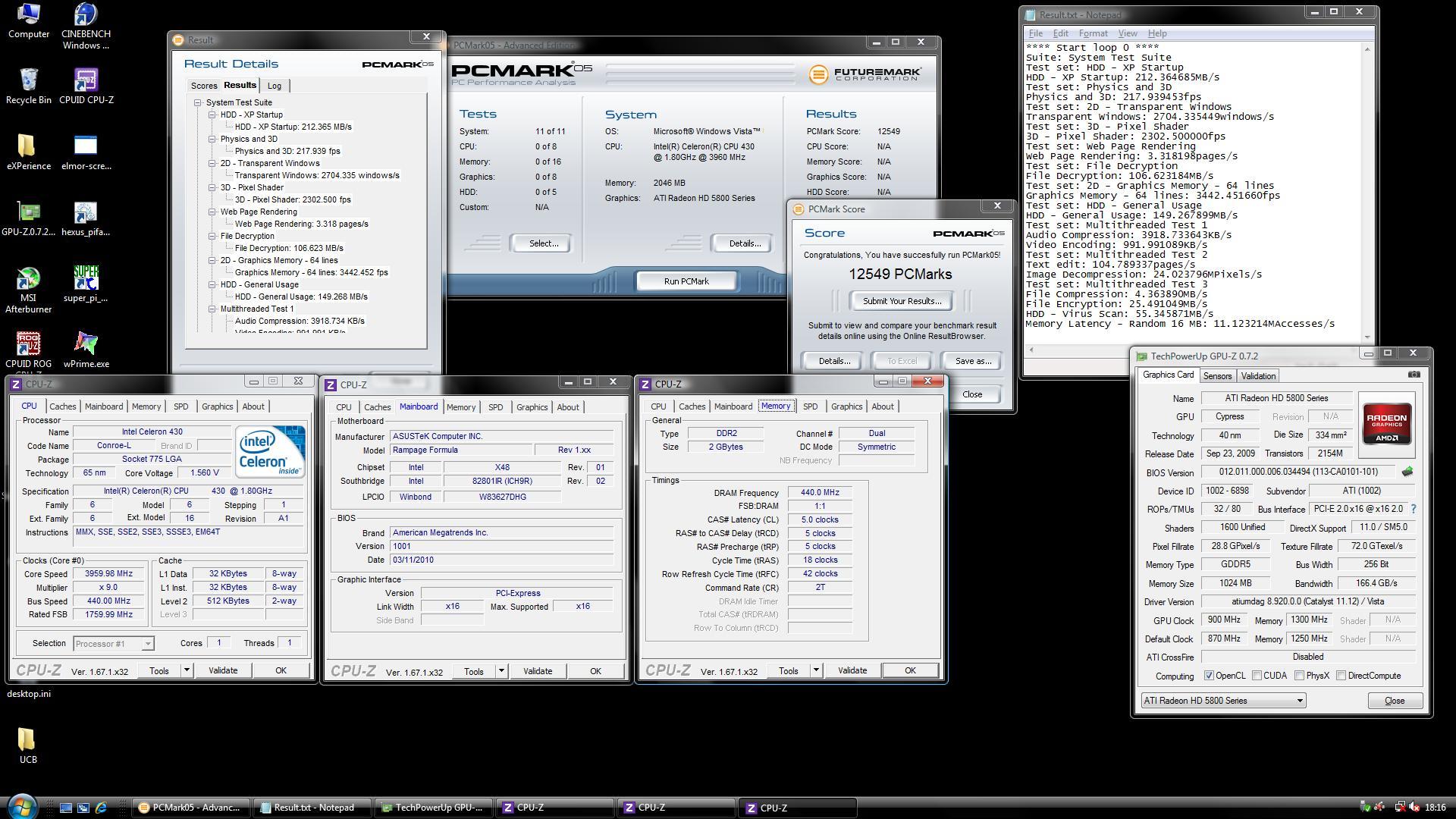
Task: Click GPU-Z BIOS save chip icon
Action: (x=1407, y=472)
